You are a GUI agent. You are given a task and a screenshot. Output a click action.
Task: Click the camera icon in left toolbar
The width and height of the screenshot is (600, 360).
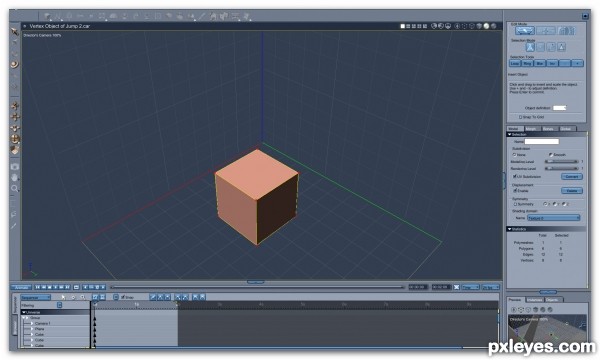click(15, 167)
